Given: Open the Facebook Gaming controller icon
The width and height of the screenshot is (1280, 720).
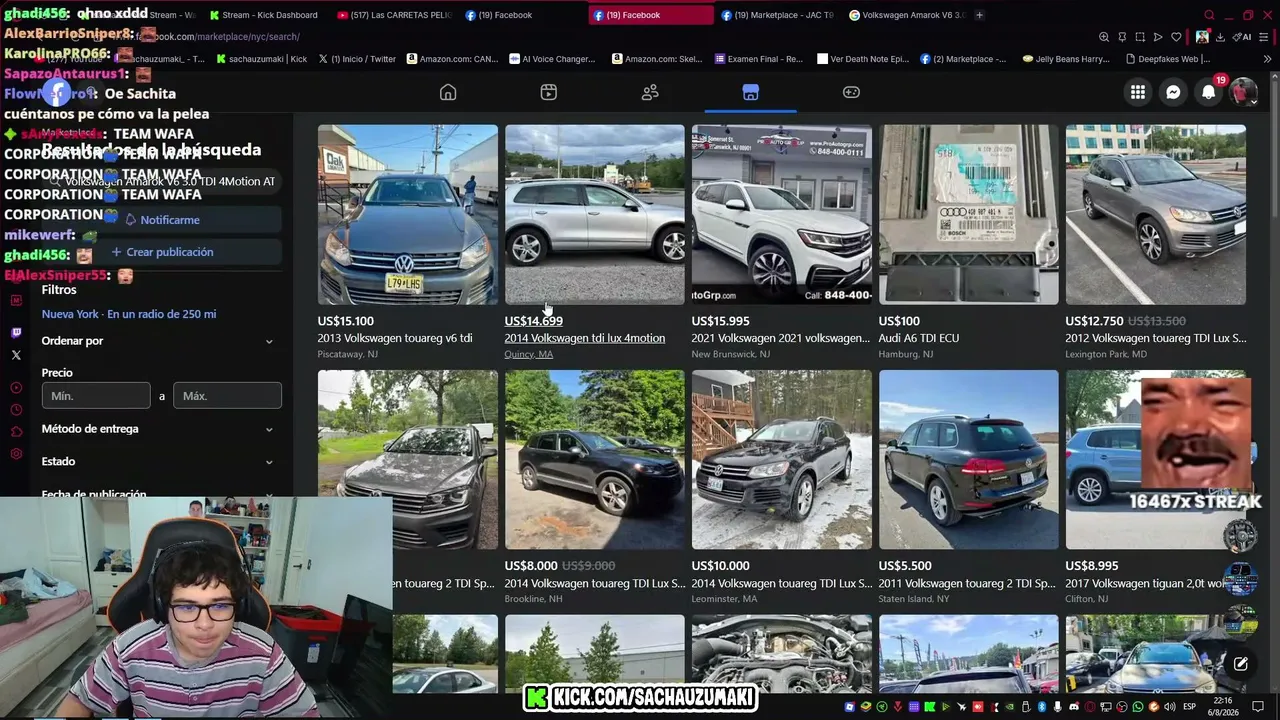Looking at the screenshot, I should 851,92.
